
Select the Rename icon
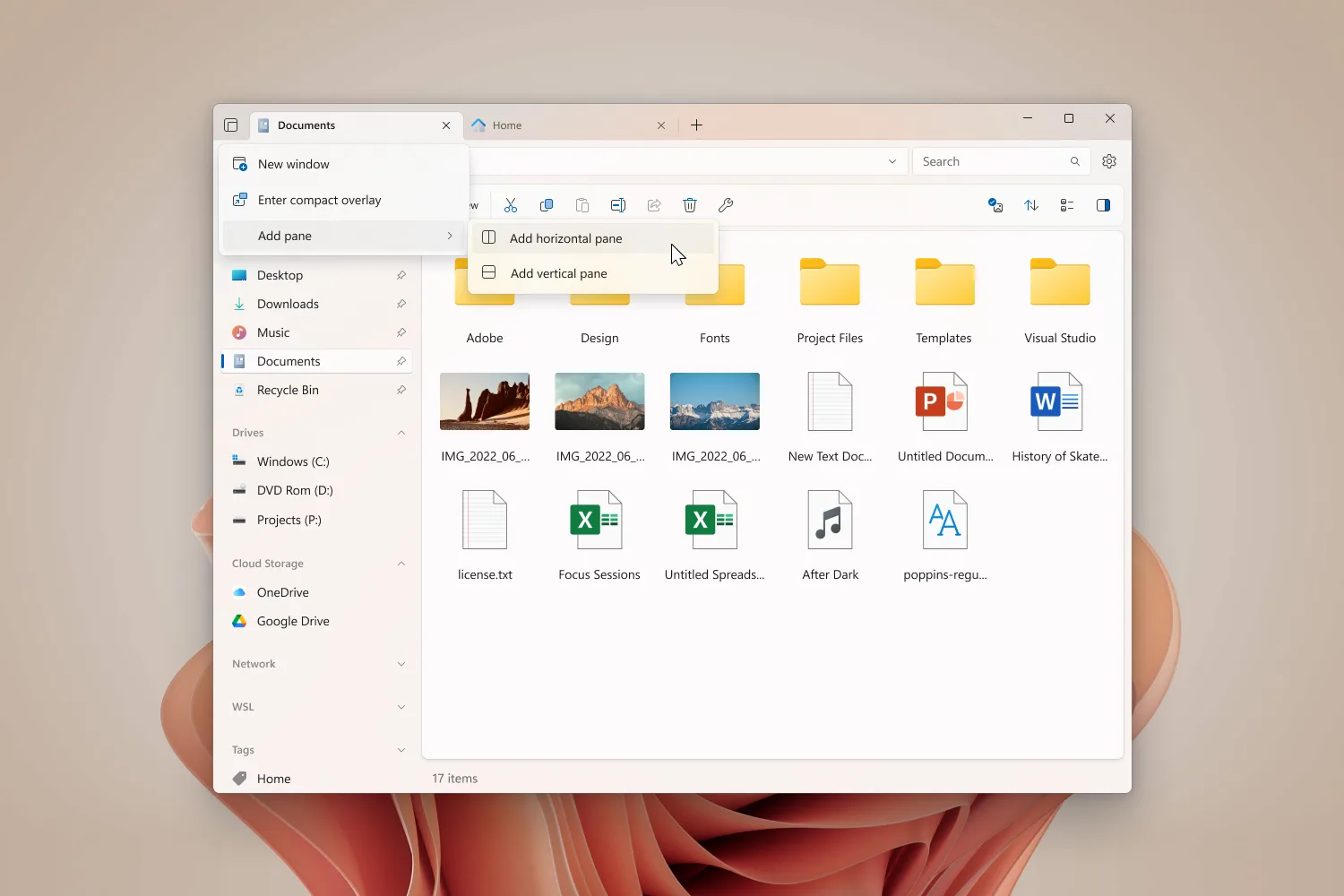[618, 205]
